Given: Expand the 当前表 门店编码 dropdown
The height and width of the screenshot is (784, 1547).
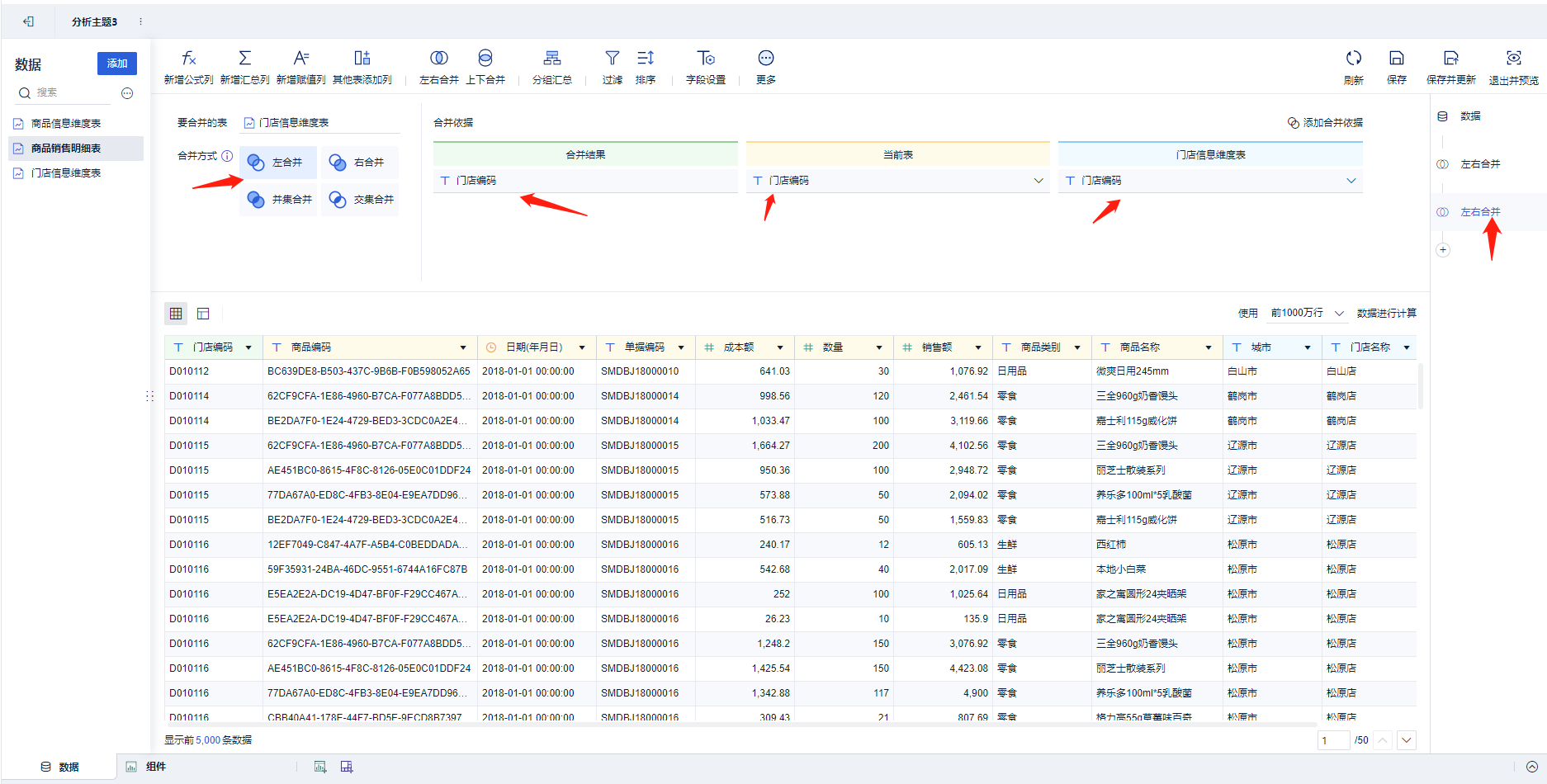Looking at the screenshot, I should pos(1038,181).
